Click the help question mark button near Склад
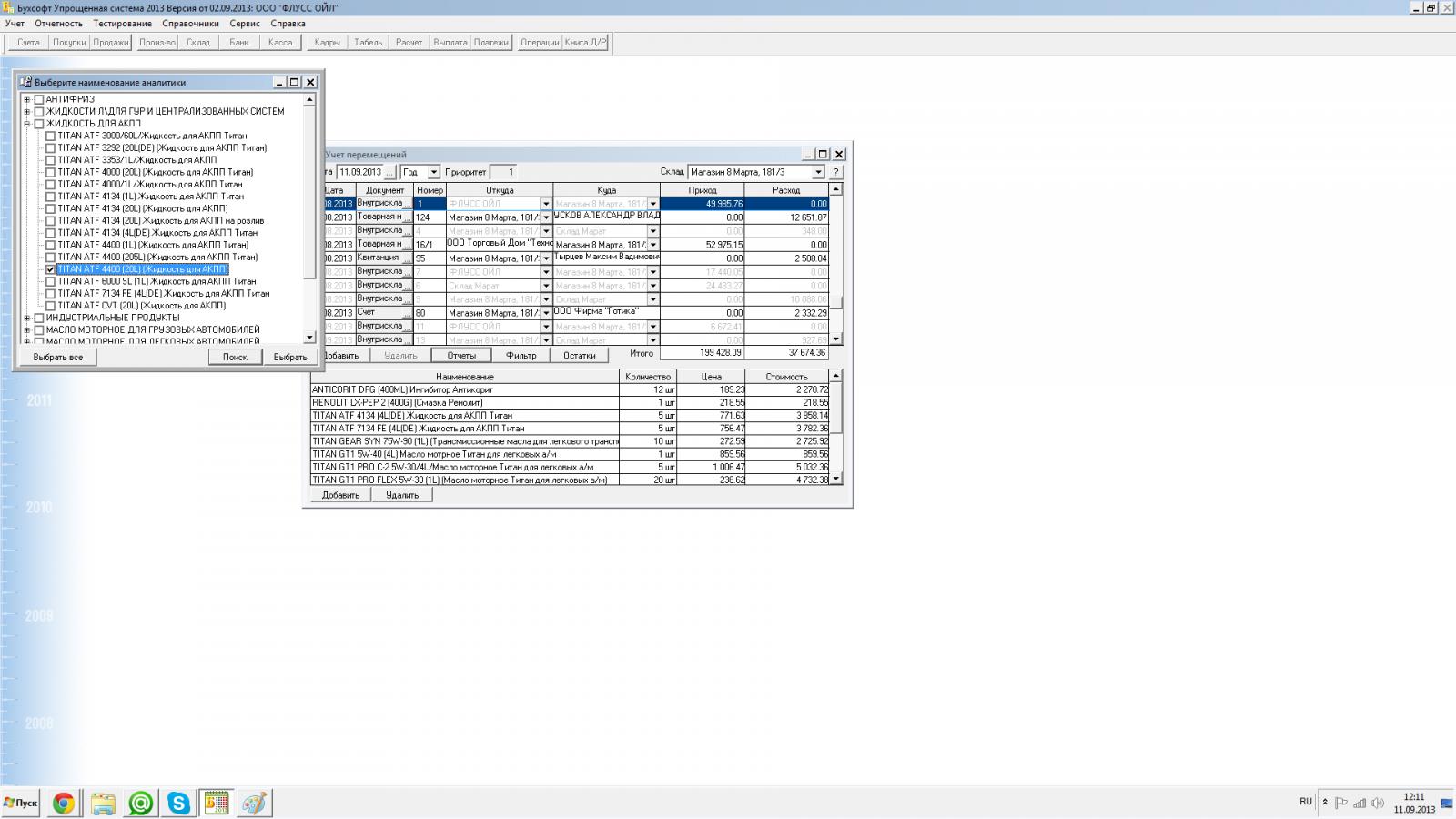Image resolution: width=1456 pixels, height=819 pixels. [x=835, y=172]
